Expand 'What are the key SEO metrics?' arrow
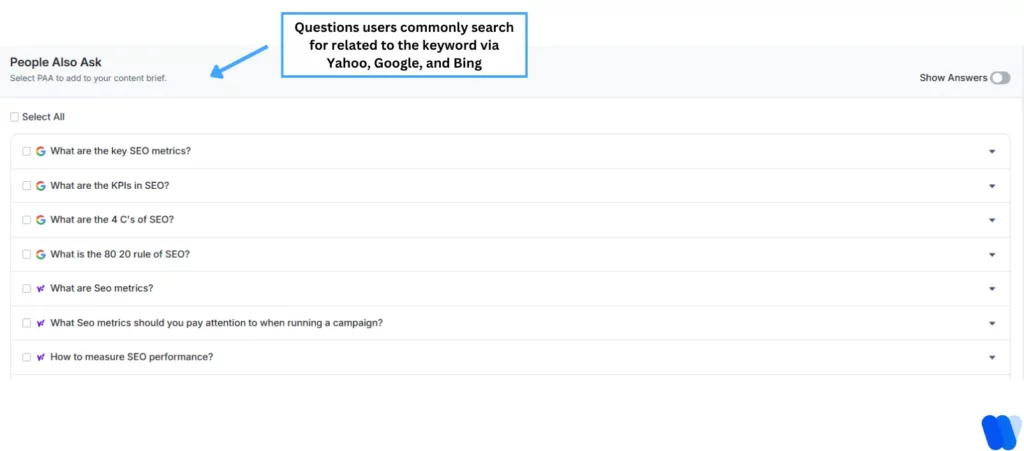 click(x=992, y=151)
